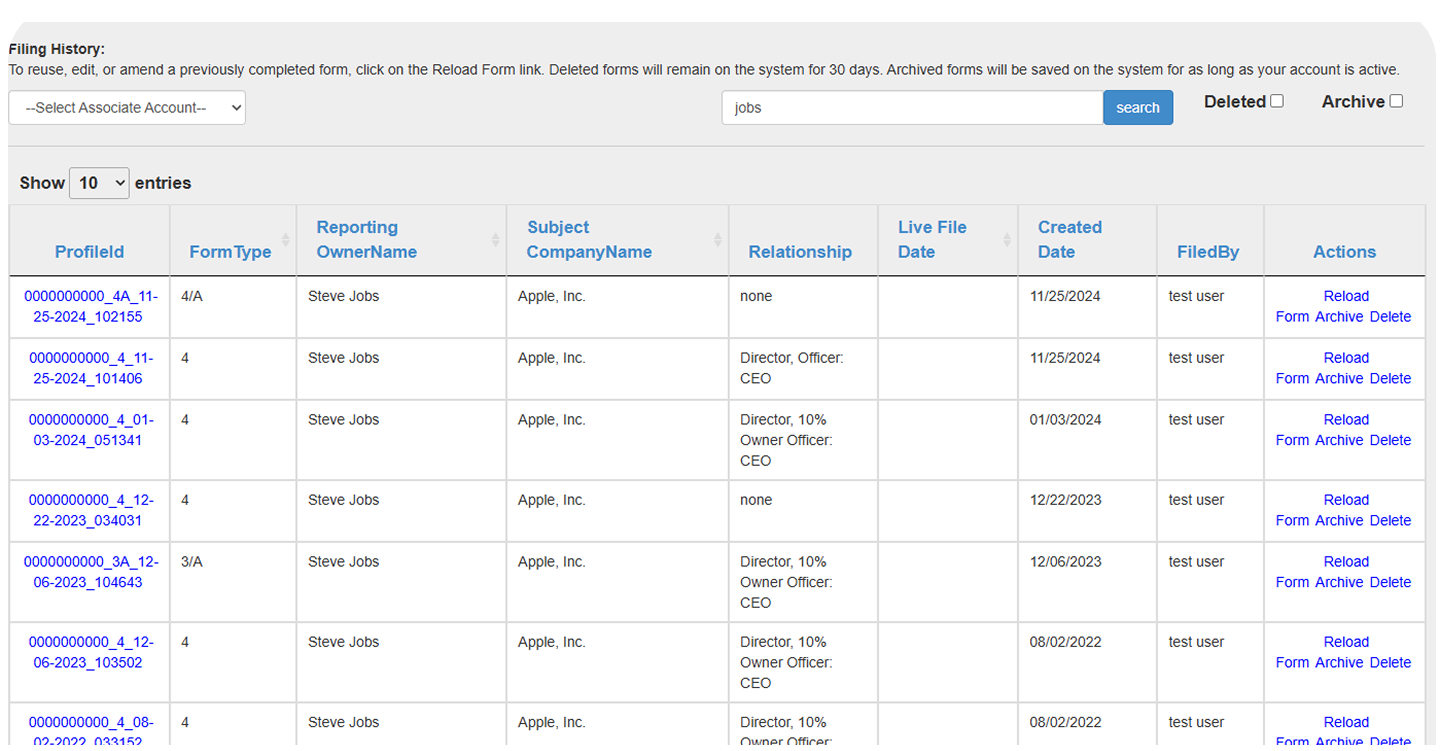
Task: Sort the table by Relationship column
Action: pos(800,251)
